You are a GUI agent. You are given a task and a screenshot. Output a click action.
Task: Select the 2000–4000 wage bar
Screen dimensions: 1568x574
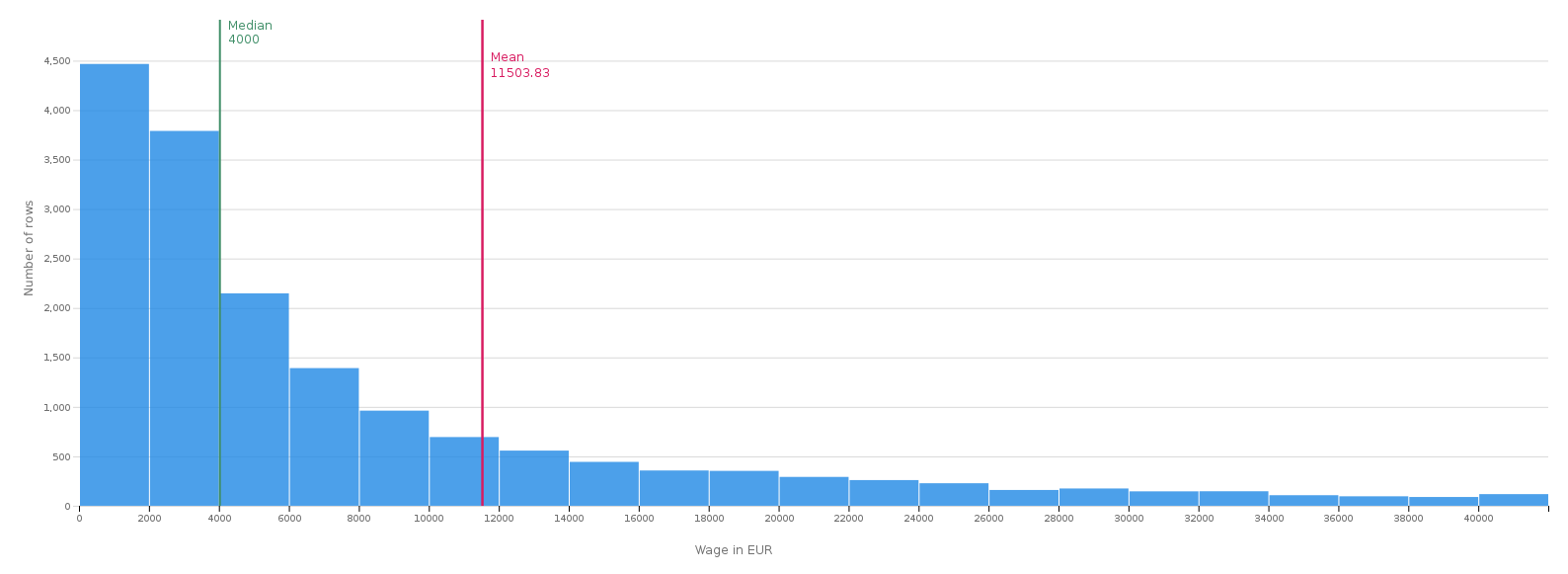[185, 318]
